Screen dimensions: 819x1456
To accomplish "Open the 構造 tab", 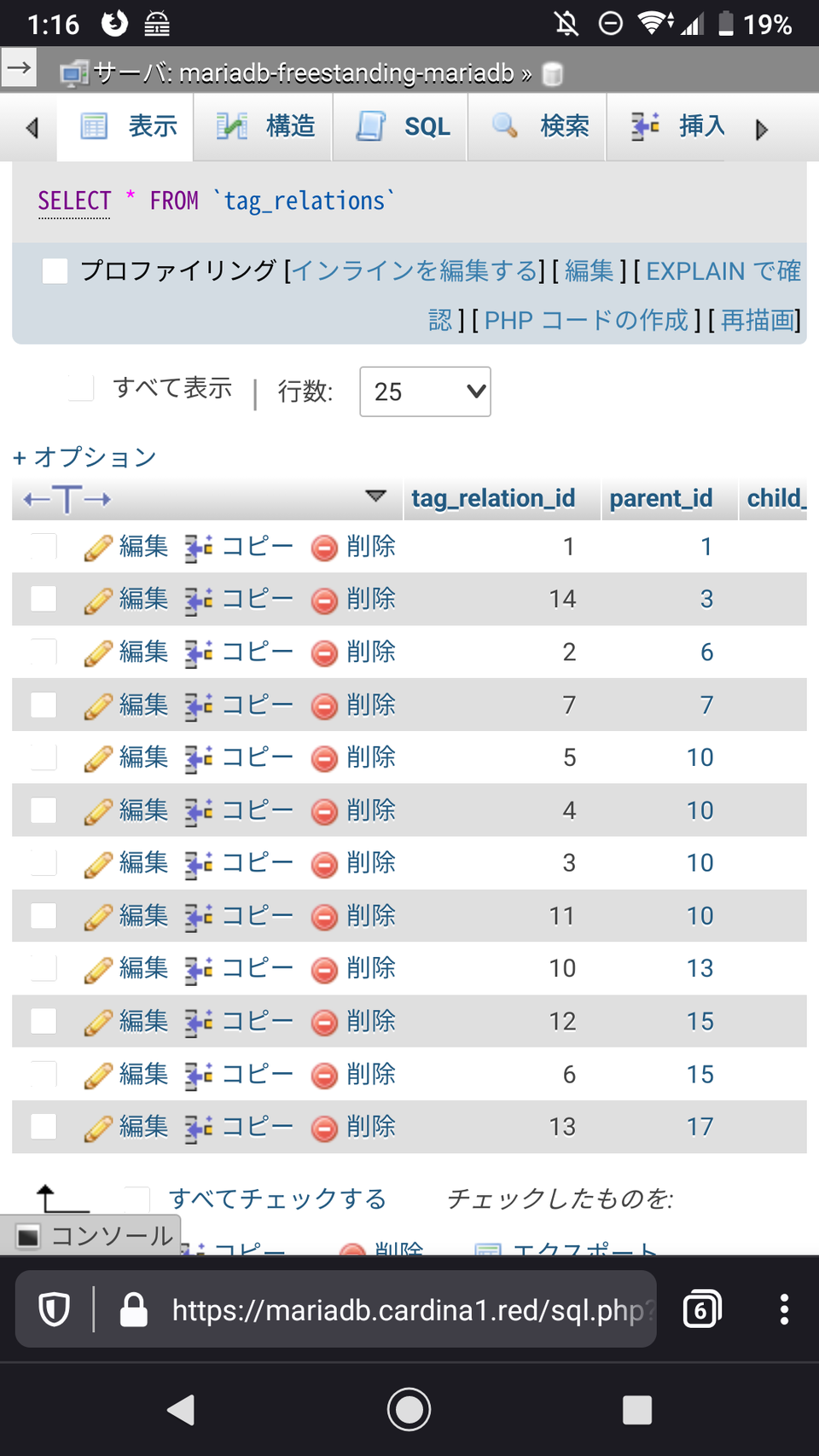I will 264,127.
